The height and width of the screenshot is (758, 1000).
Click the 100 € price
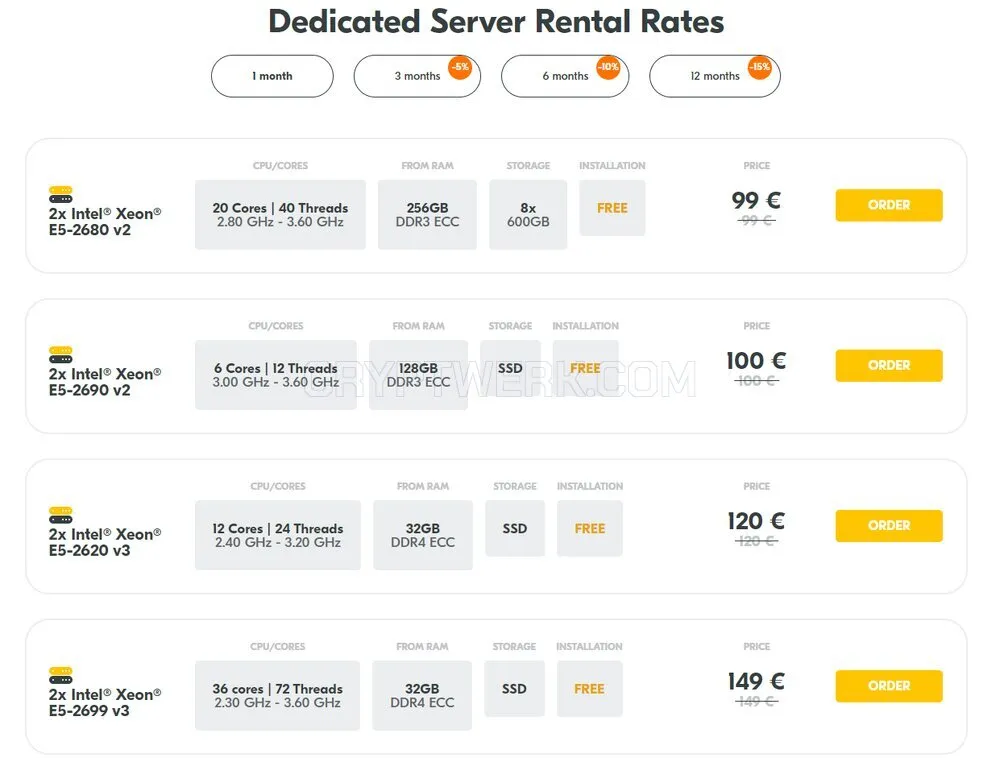pyautogui.click(x=756, y=361)
